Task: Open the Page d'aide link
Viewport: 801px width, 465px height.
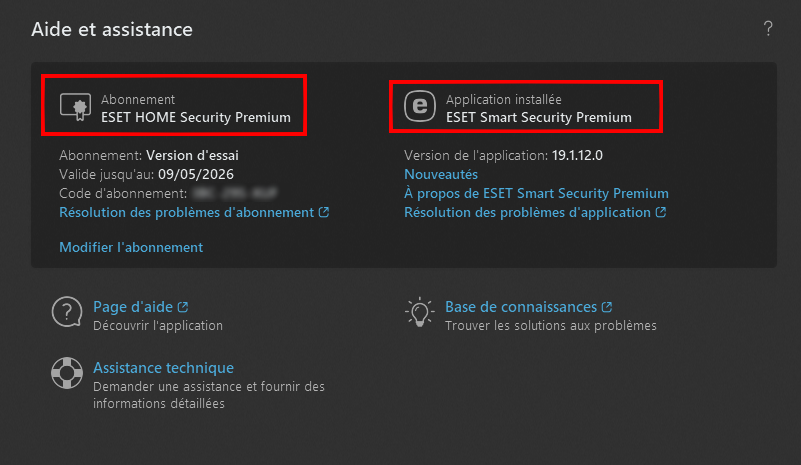Action: tap(134, 307)
